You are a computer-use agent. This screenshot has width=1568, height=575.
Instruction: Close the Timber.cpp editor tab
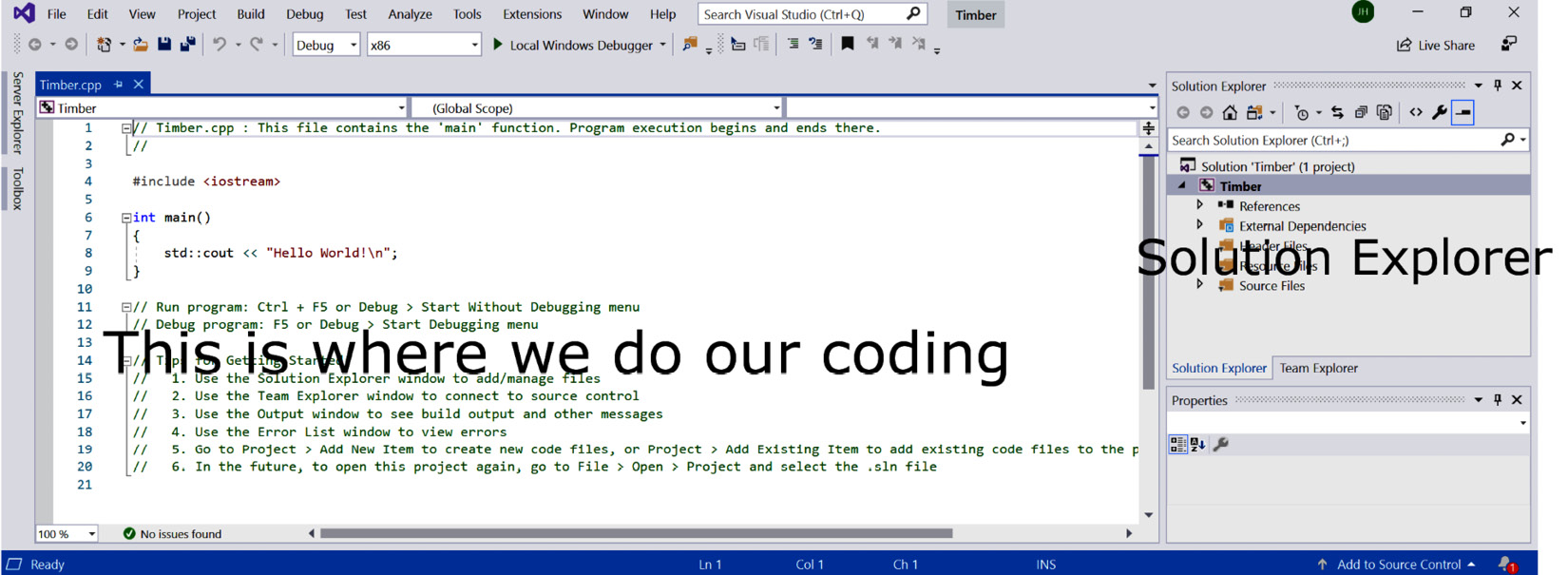pyautogui.click(x=139, y=85)
